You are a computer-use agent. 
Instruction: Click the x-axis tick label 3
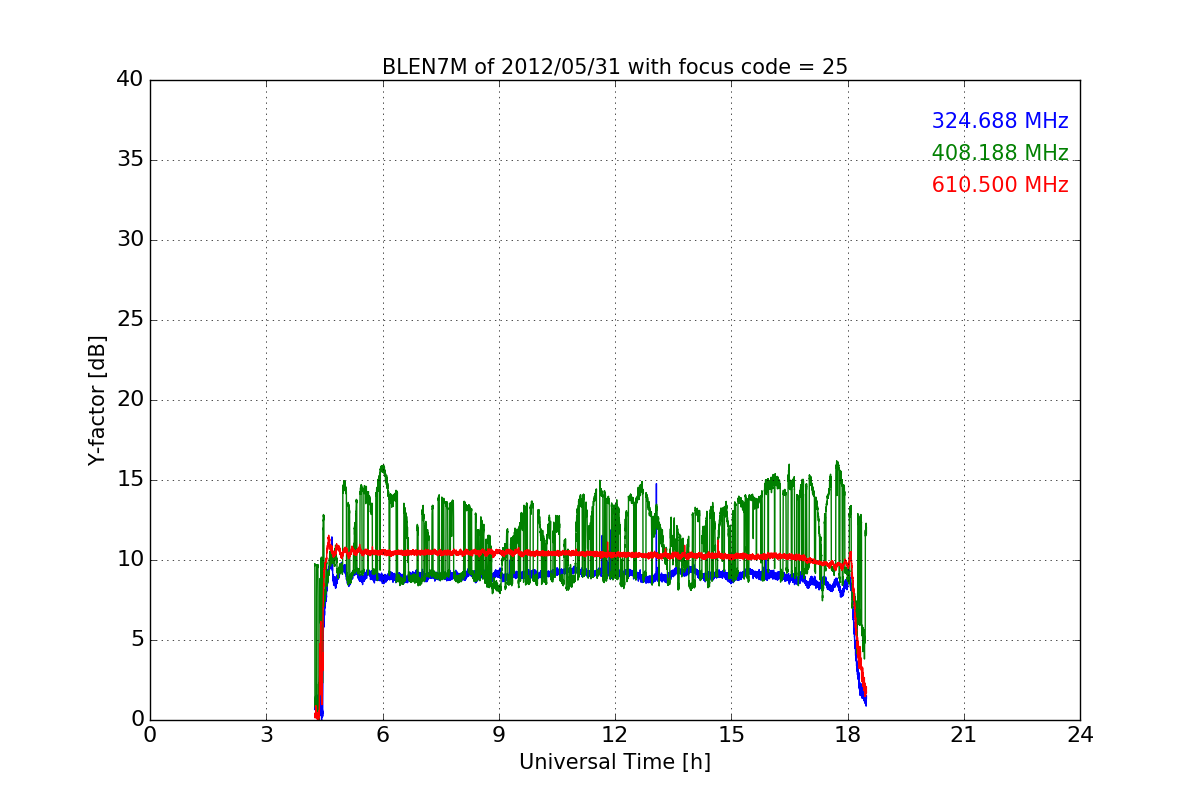click(x=266, y=735)
